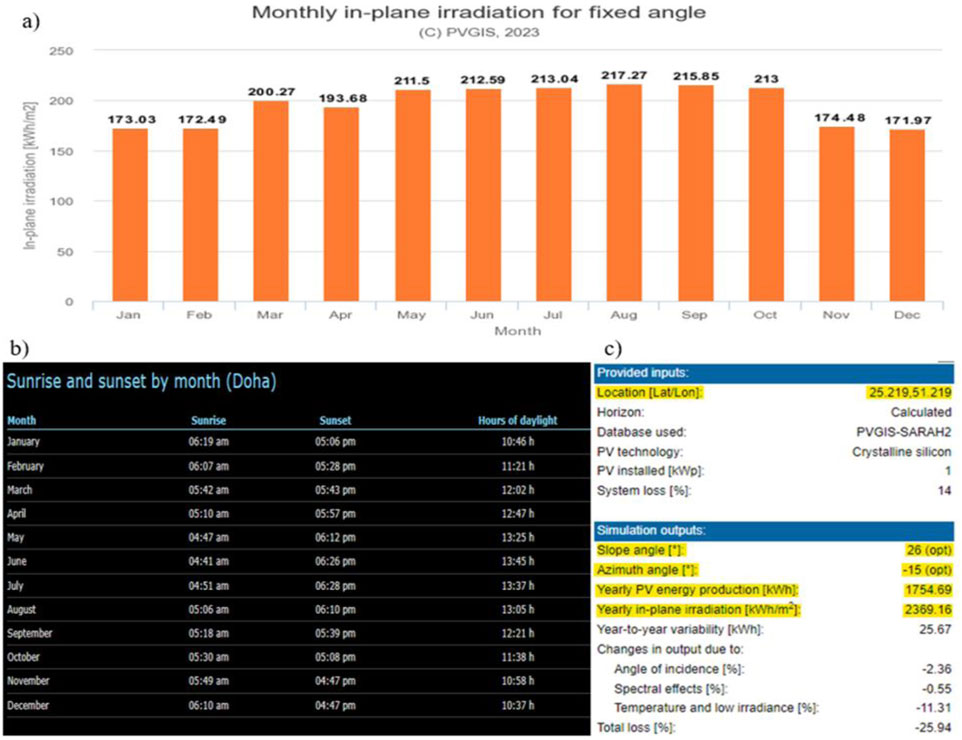The height and width of the screenshot is (740, 962).
Task: Click the orange January bar in the chart
Action: click(x=130, y=215)
